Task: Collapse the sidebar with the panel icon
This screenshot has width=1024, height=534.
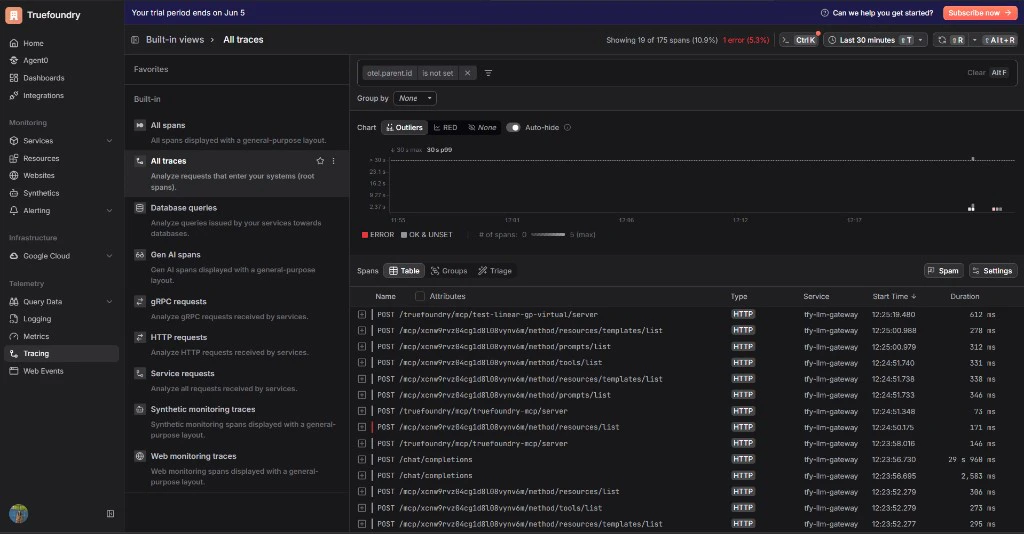Action: [x=110, y=514]
